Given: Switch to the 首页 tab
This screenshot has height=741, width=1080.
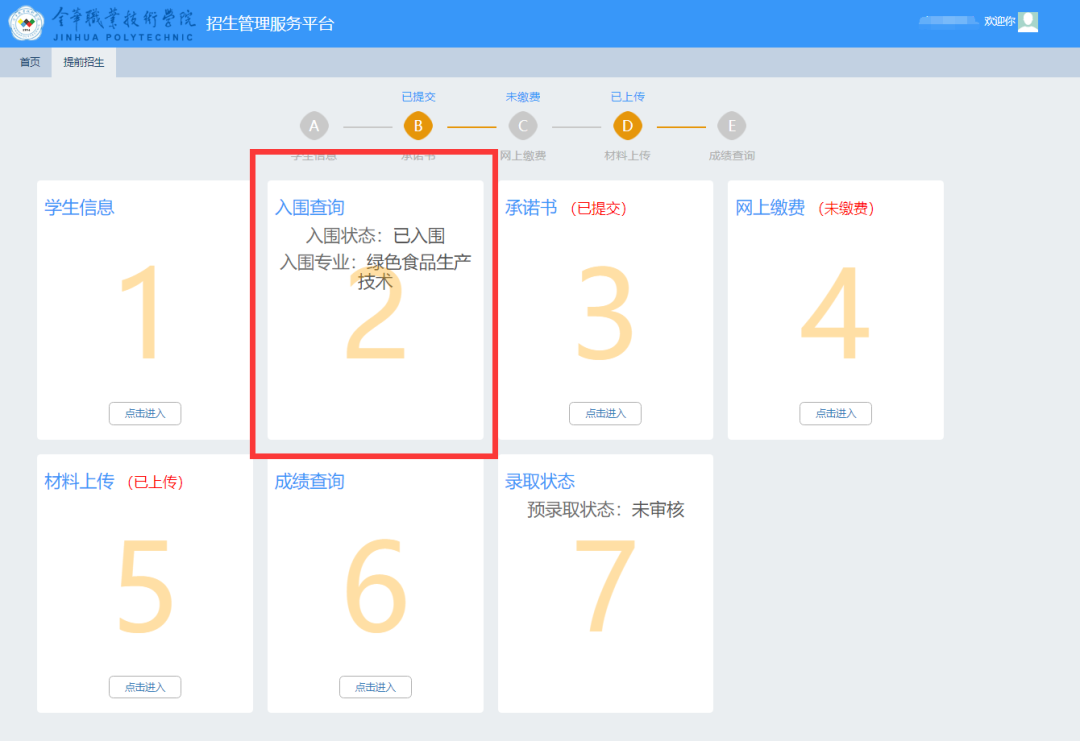Looking at the screenshot, I should coord(30,62).
